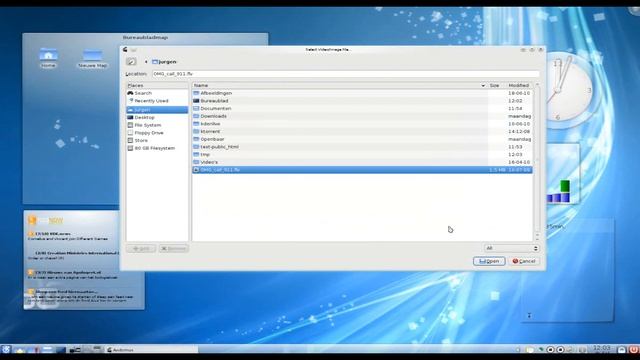Click the Add bookmark button
The height and width of the screenshot is (360, 640).
[x=141, y=248]
